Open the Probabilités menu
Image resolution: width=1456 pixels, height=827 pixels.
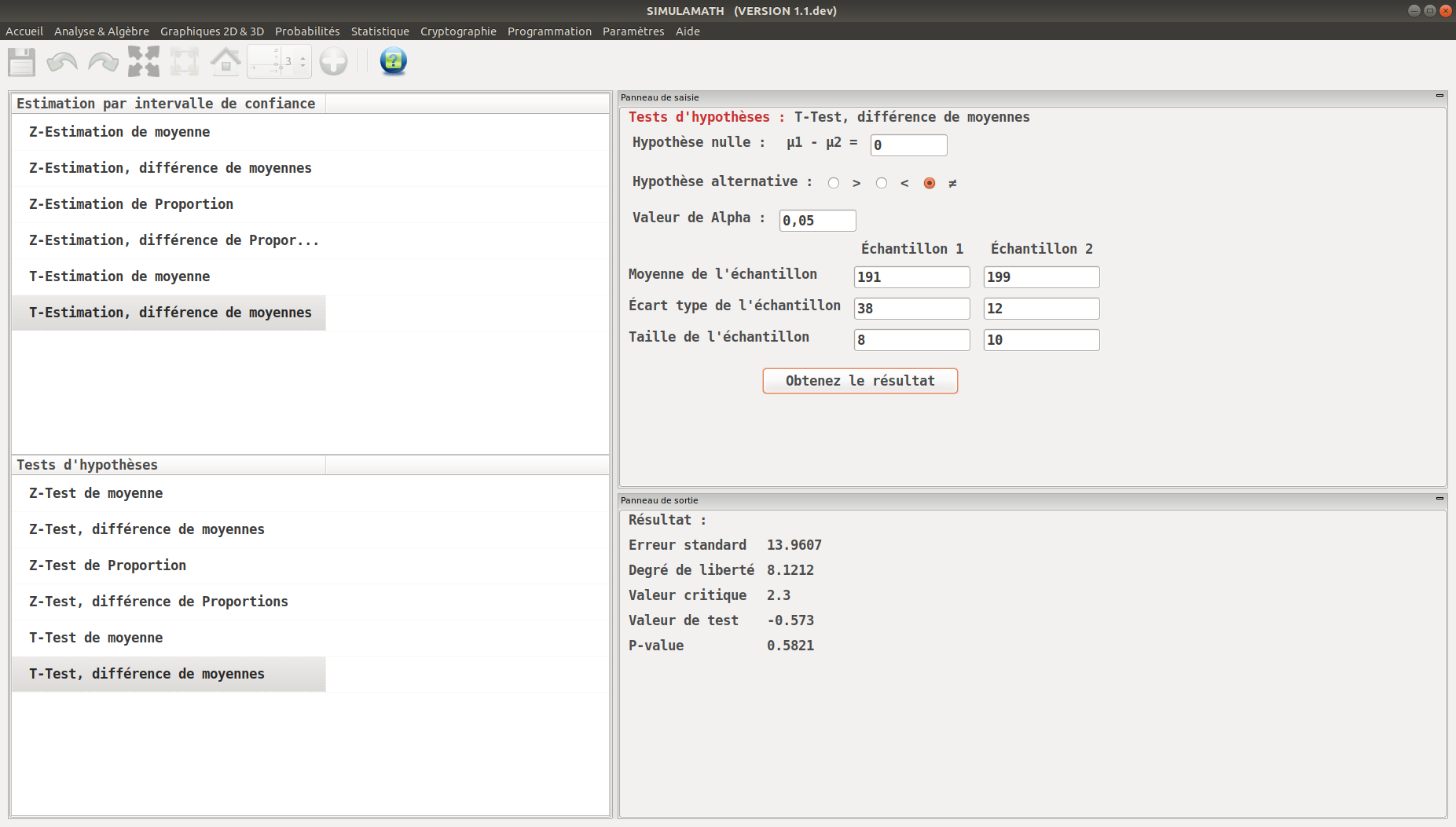click(307, 31)
